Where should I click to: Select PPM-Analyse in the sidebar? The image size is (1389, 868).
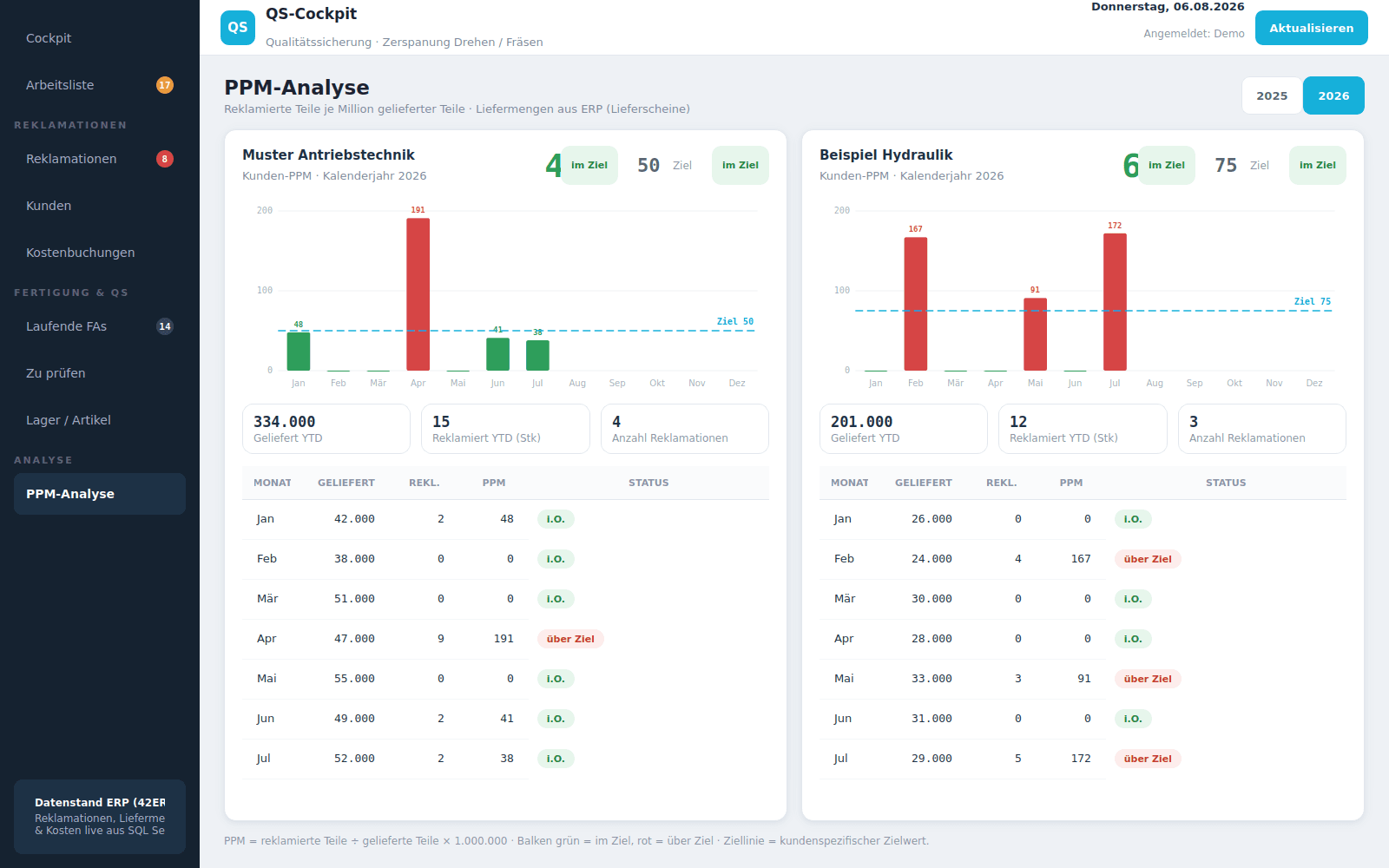pyautogui.click(x=100, y=494)
